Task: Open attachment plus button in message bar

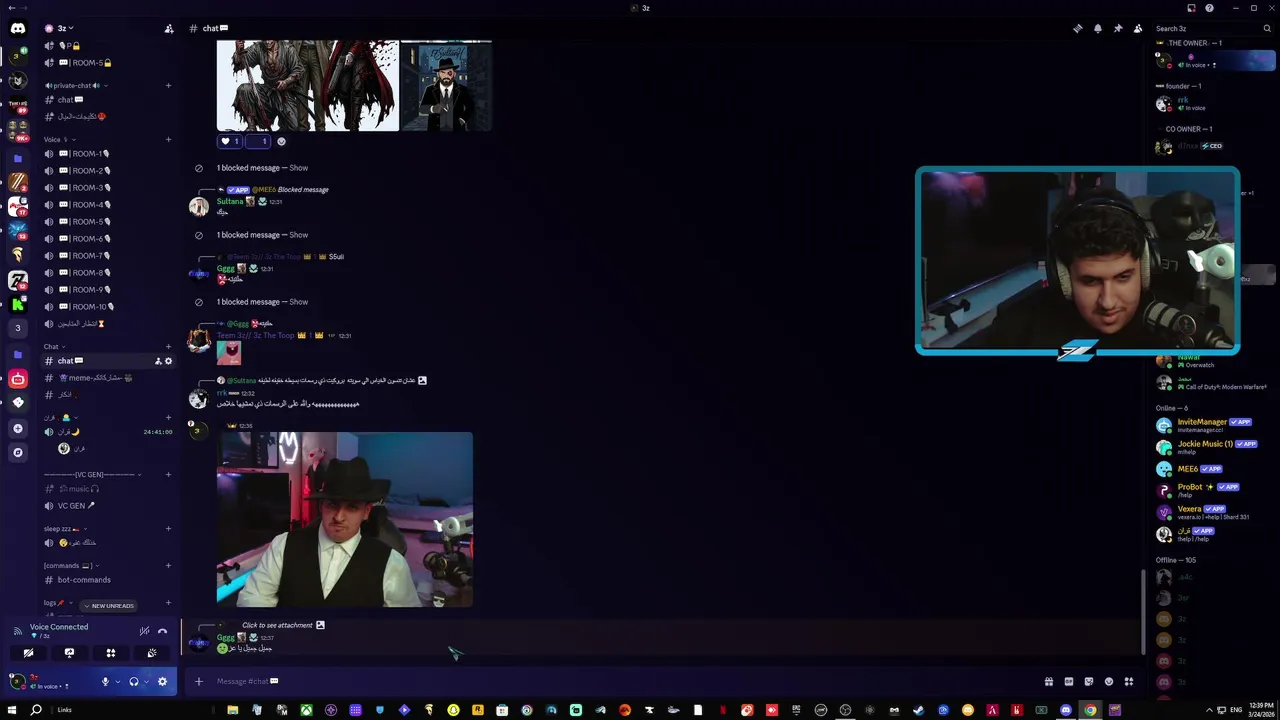Action: pyautogui.click(x=198, y=681)
